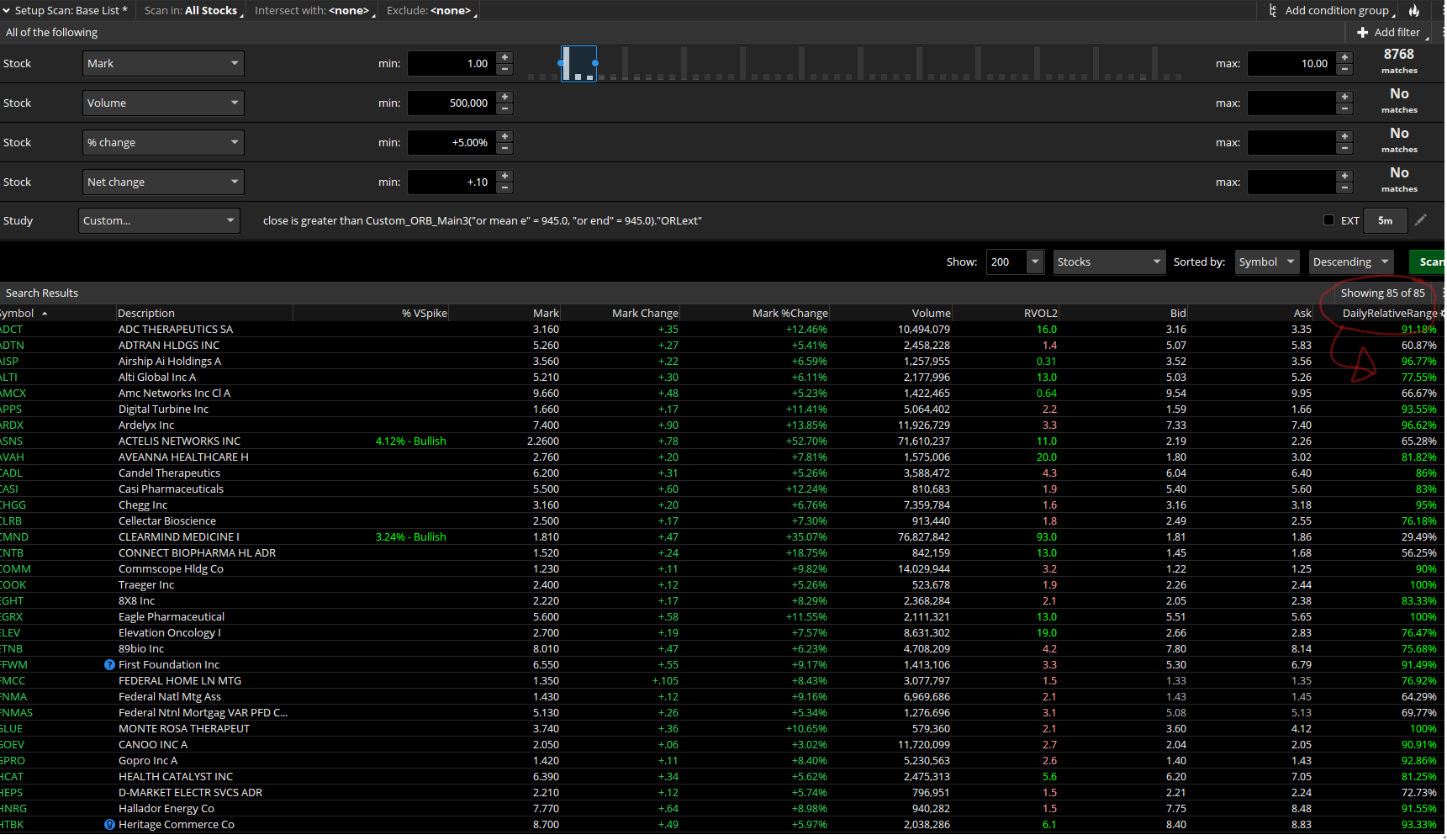Decrease Volume max value with minus
This screenshot has height=840, width=1447.
pos(1344,109)
